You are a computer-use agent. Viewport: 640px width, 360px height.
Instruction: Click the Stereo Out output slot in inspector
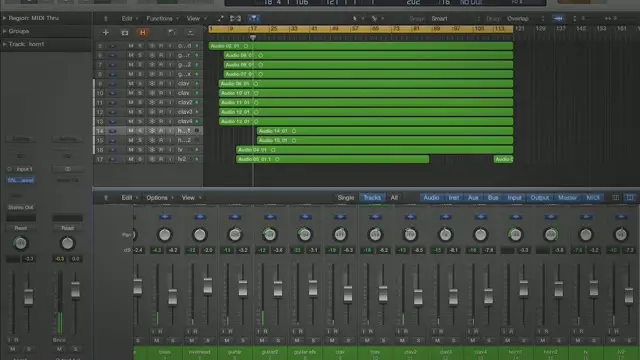tap(20, 207)
